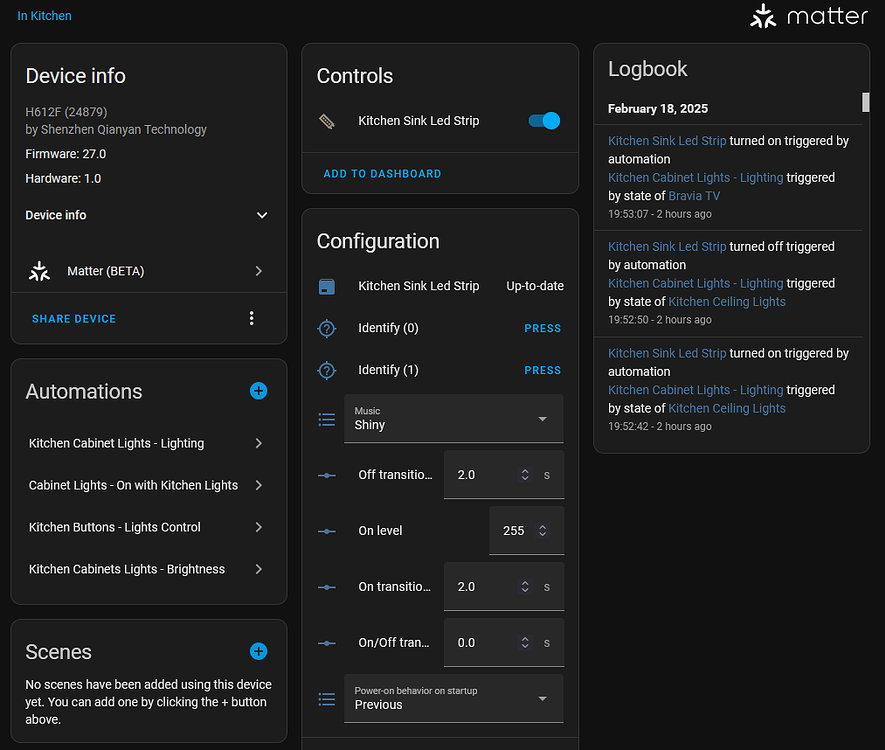The width and height of the screenshot is (885, 750).
Task: Click the Firmware: 27.0 text
Action: [x=65, y=154]
